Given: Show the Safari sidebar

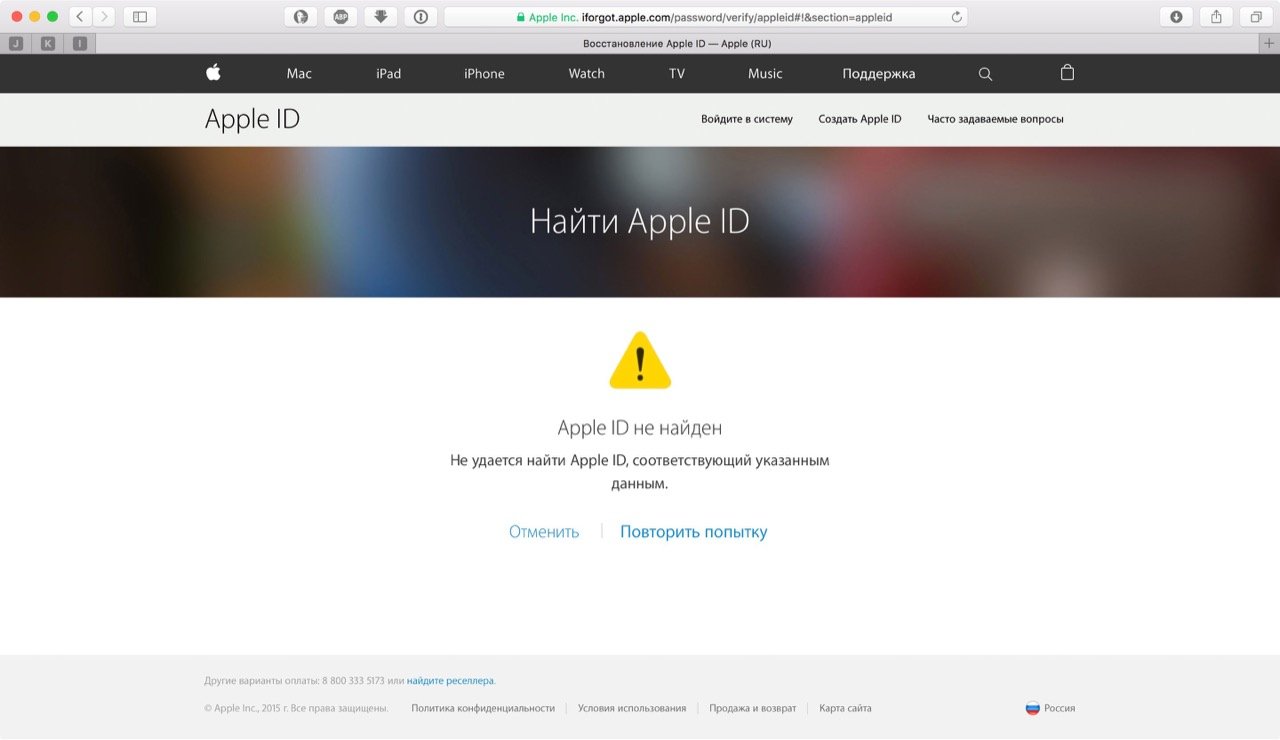Looking at the screenshot, I should (x=140, y=16).
